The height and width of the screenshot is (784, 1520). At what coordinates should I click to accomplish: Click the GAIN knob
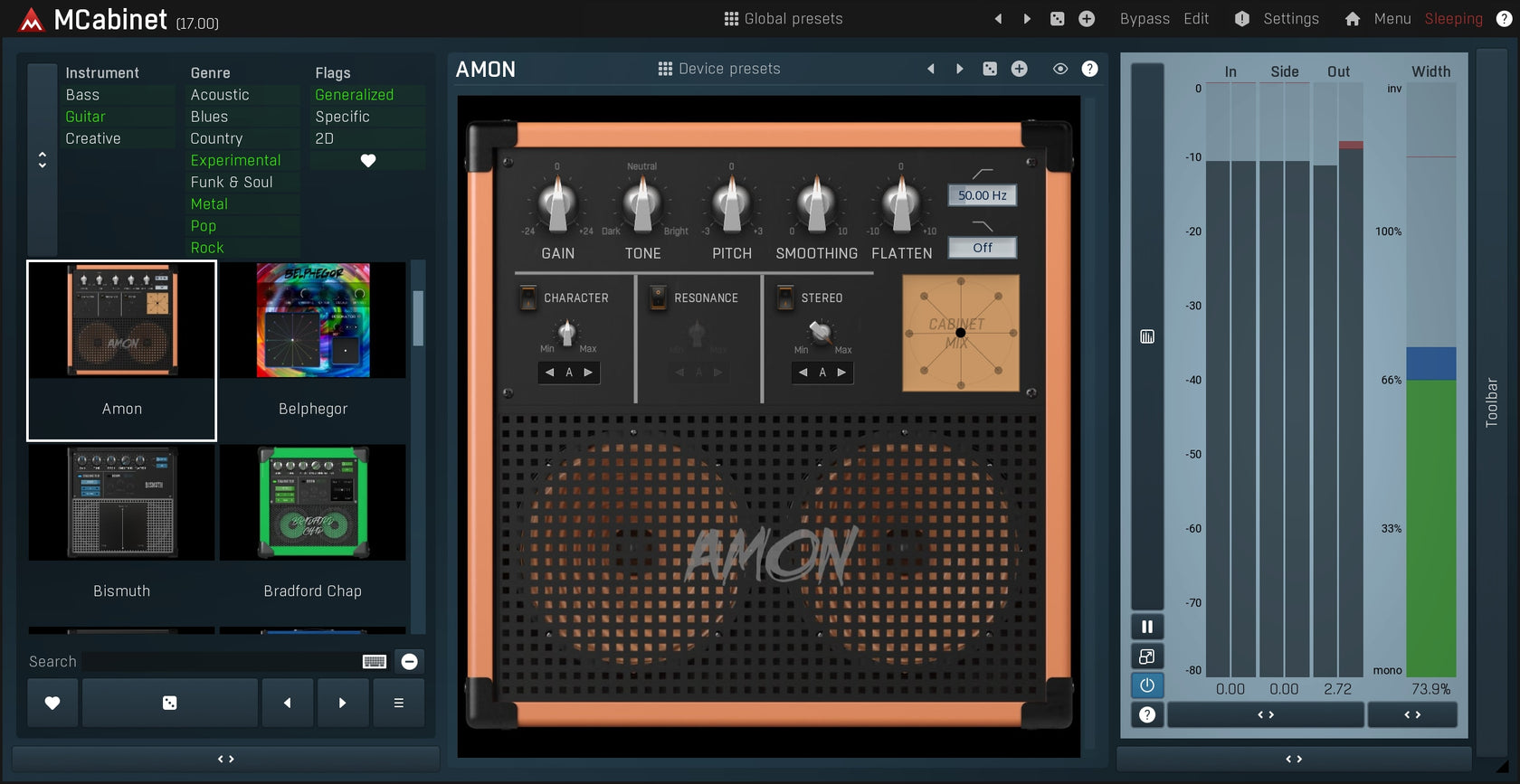point(557,203)
